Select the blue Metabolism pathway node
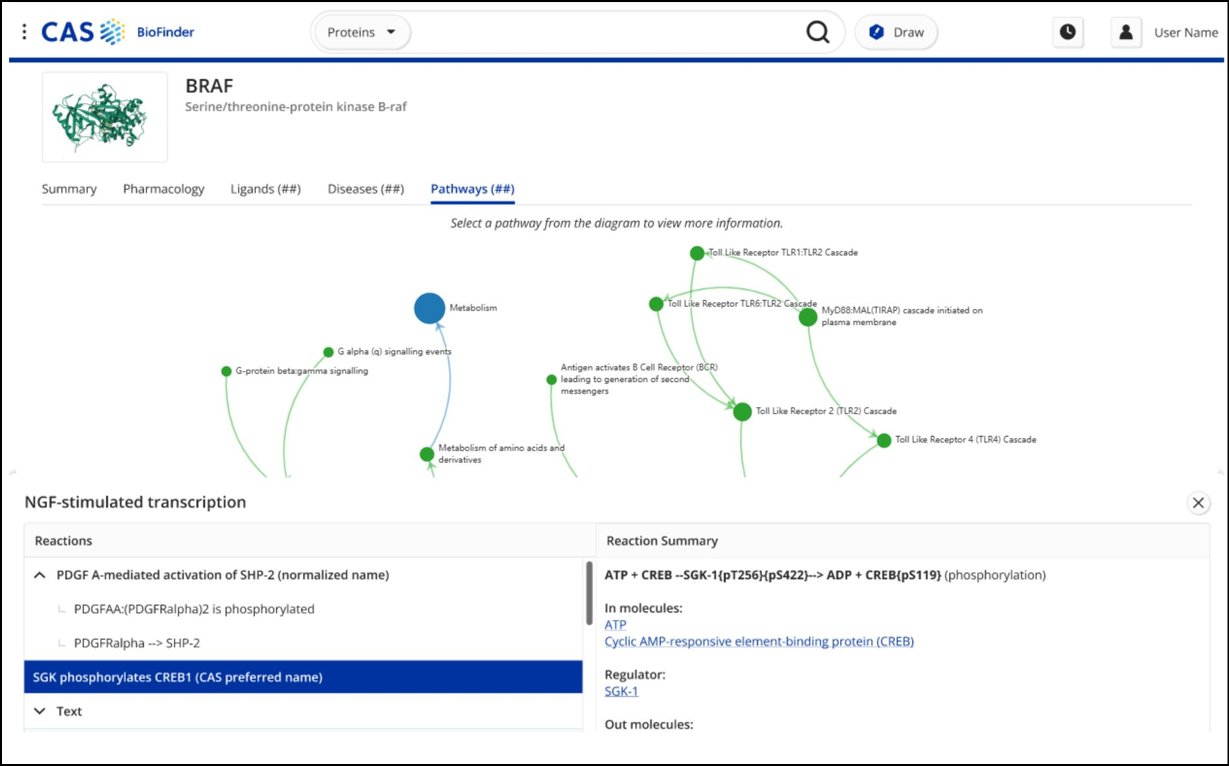 (x=430, y=308)
